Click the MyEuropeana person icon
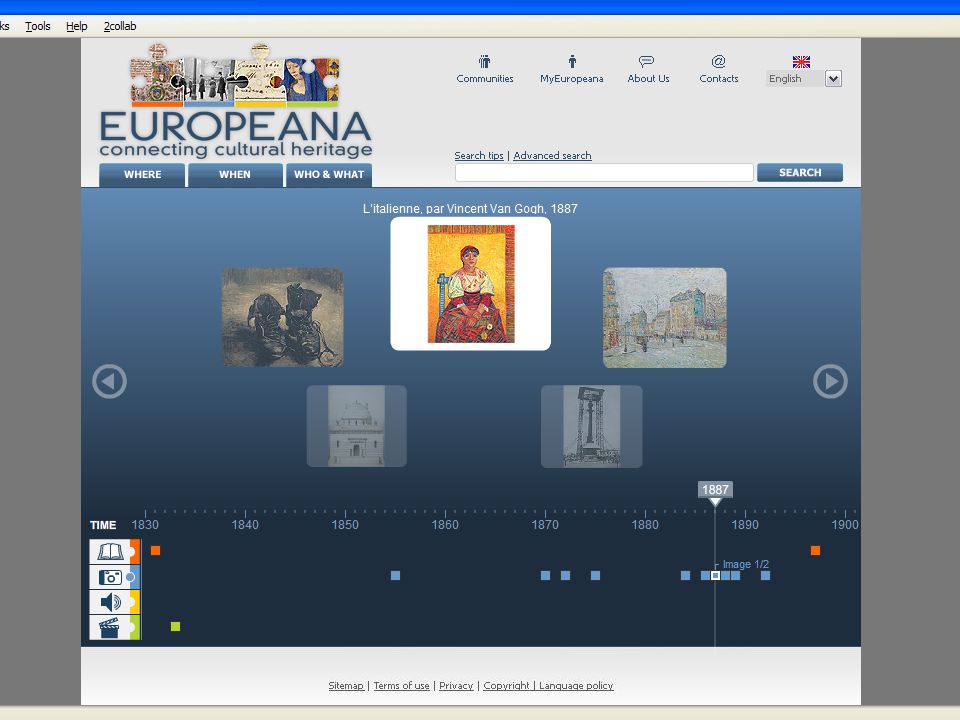Viewport: 960px width, 720px height. pos(572,61)
